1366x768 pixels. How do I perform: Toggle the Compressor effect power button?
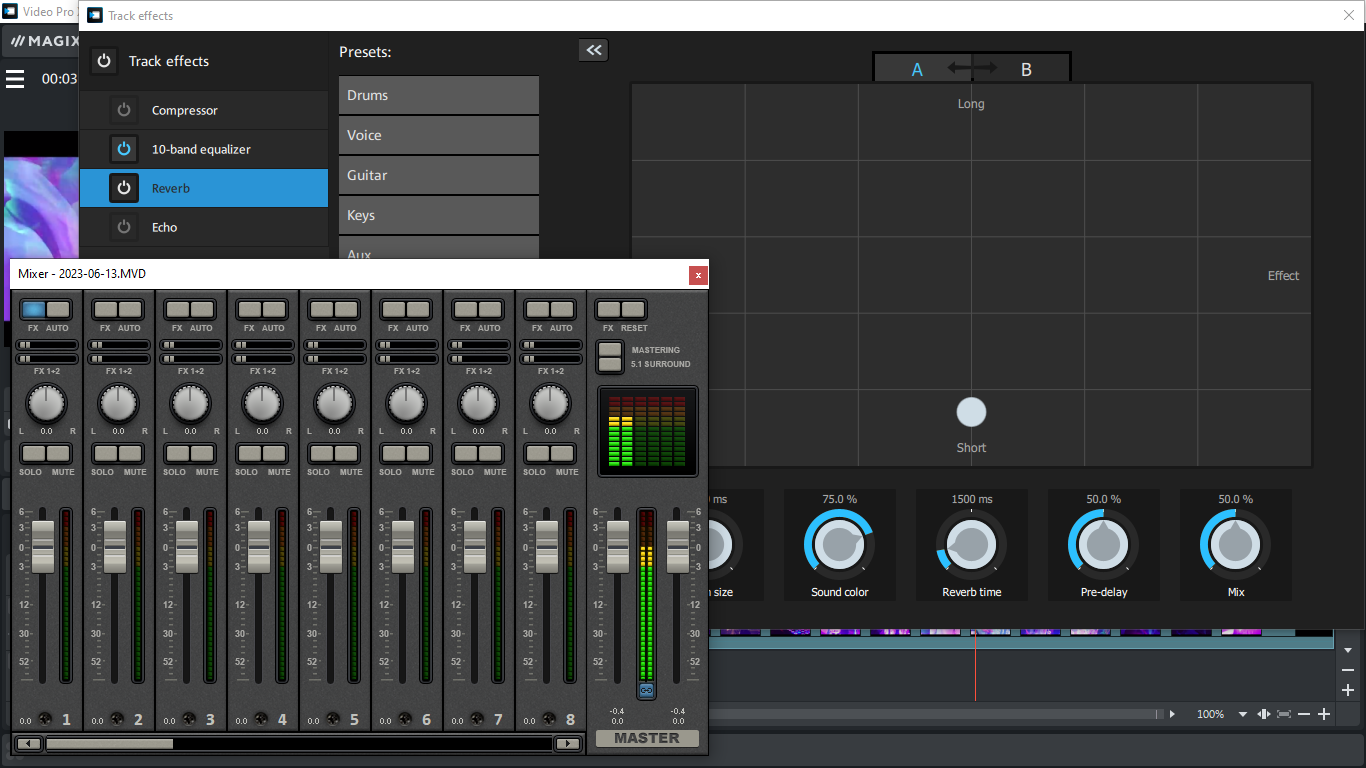pyautogui.click(x=124, y=110)
